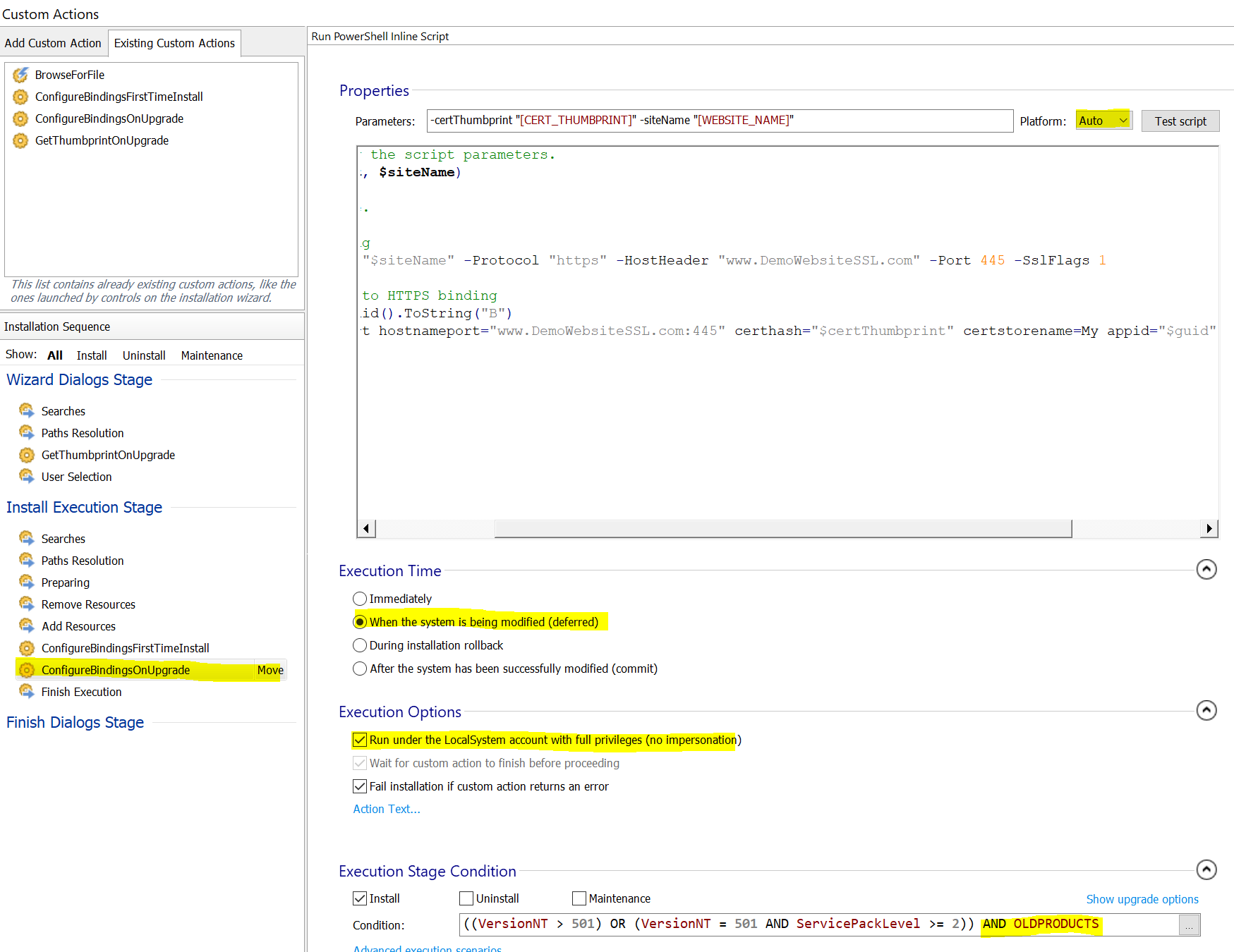
Task: Select User Selection in Wizard Dialogs Stage
Action: point(76,477)
